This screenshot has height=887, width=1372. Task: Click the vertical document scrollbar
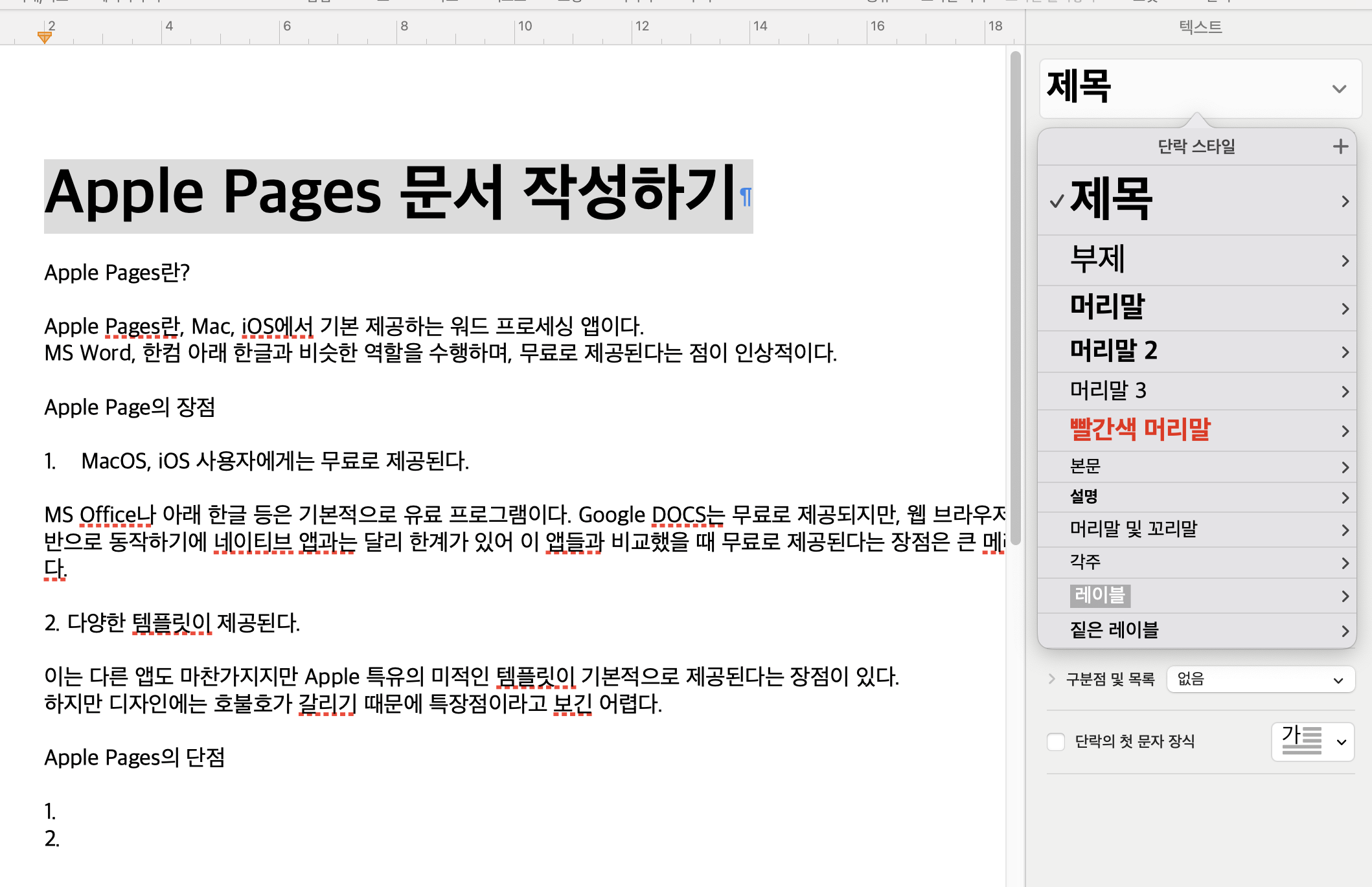[x=1015, y=298]
